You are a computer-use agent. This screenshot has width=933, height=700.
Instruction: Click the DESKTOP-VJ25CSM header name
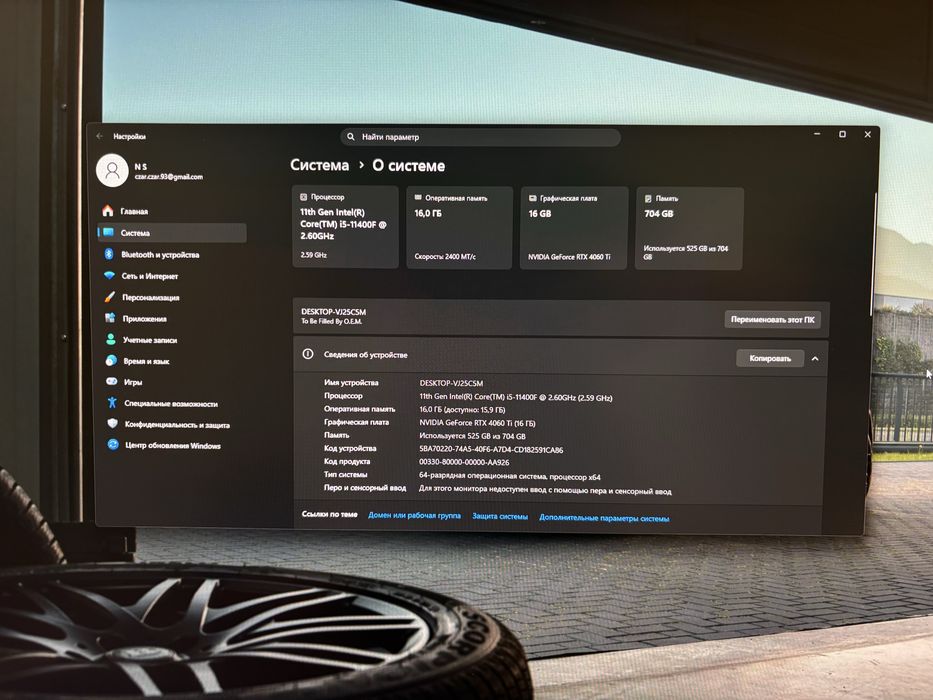(x=333, y=312)
